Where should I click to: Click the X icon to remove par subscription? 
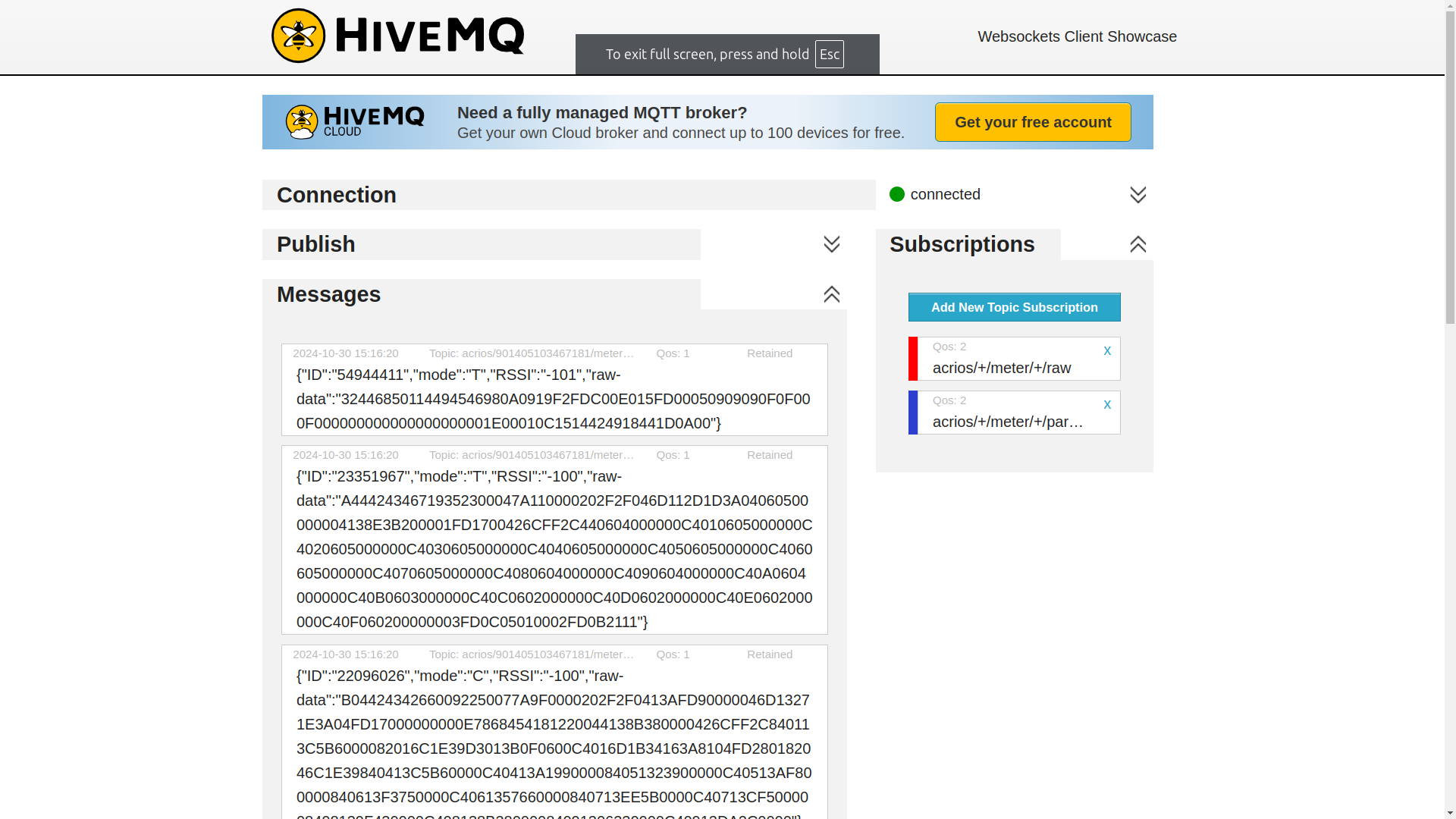(1107, 405)
